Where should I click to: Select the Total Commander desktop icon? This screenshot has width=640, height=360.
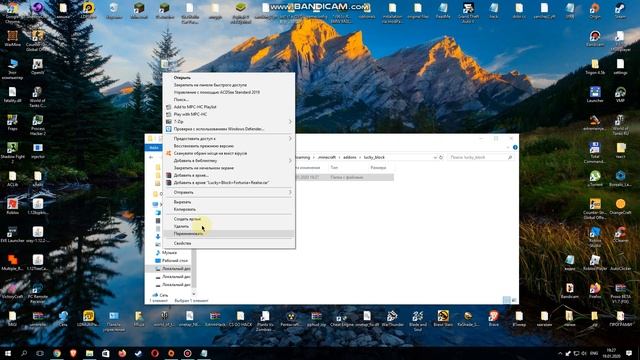[595, 153]
